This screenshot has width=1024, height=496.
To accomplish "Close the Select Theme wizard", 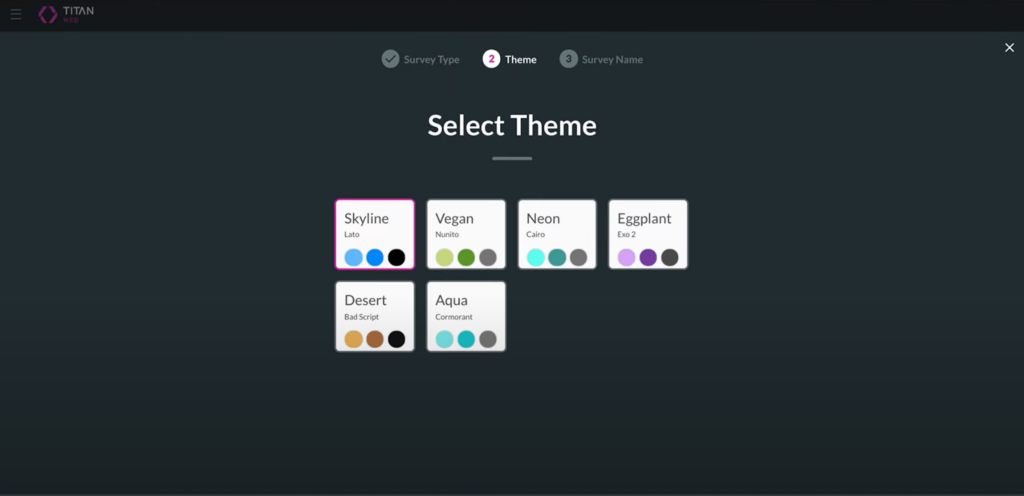I will (1009, 48).
